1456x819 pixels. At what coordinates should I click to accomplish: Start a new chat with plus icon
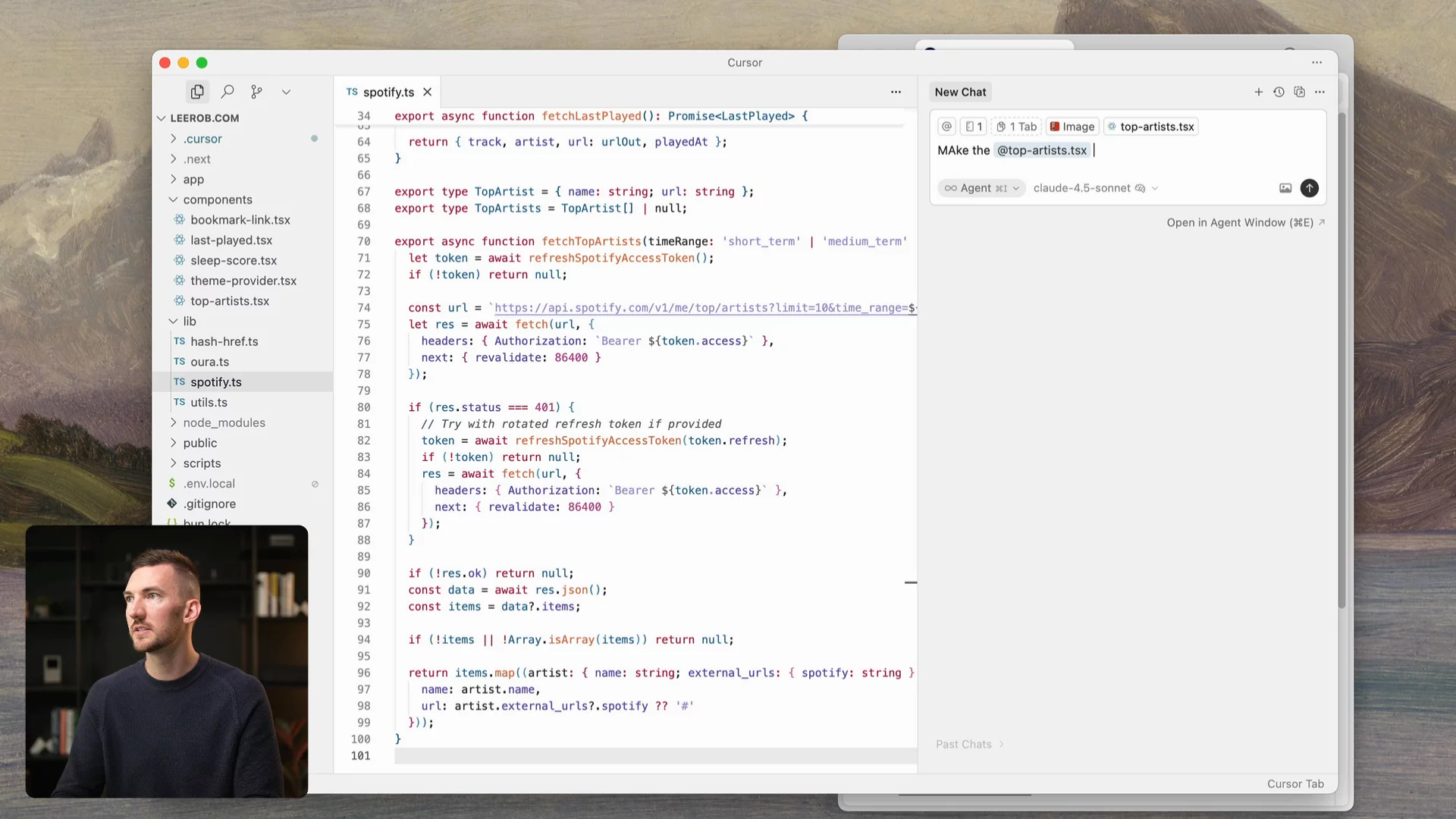[x=1258, y=92]
